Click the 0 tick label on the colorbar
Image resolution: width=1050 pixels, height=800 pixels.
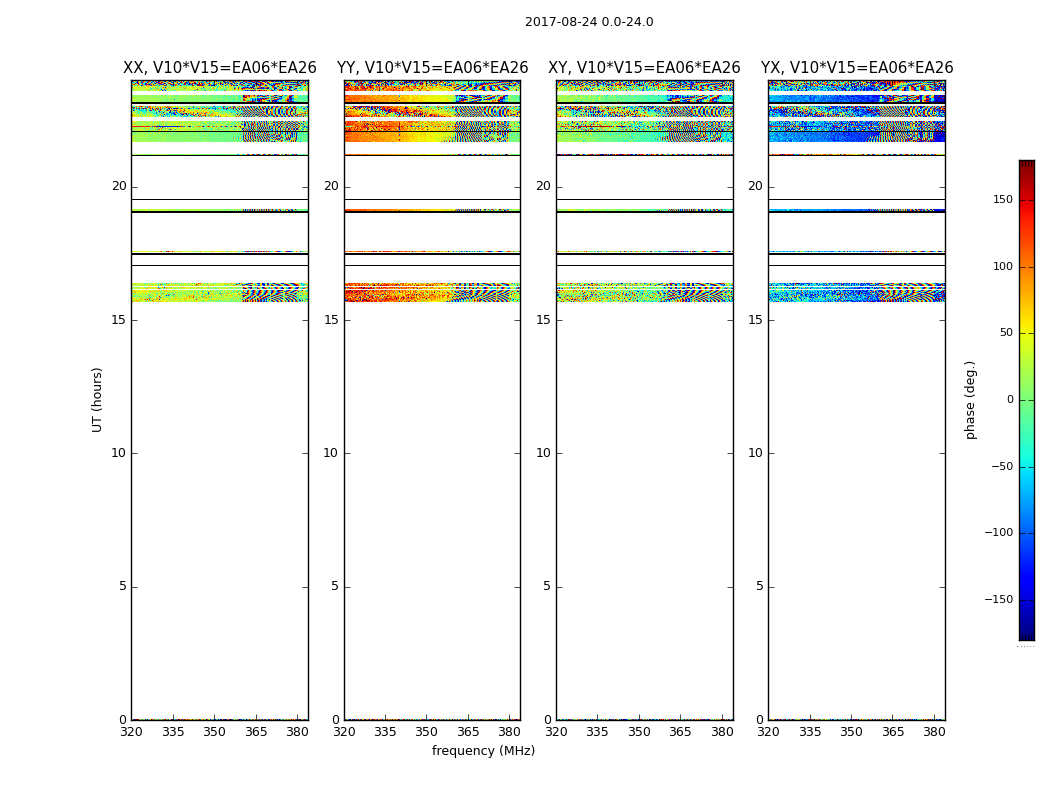1010,400
